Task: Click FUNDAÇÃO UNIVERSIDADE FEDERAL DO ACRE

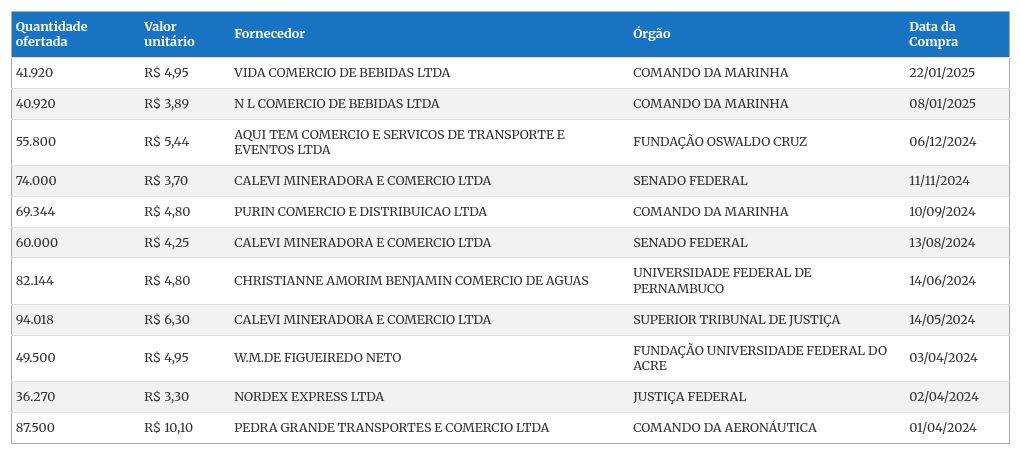Action: click(x=760, y=358)
